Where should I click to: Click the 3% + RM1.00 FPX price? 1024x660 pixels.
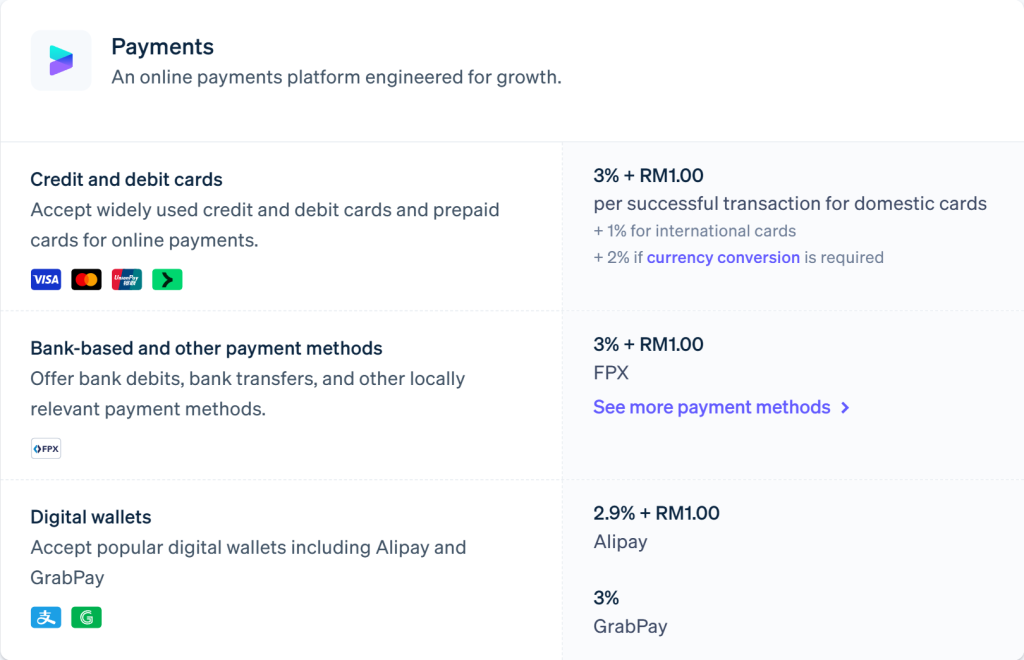pyautogui.click(x=648, y=344)
